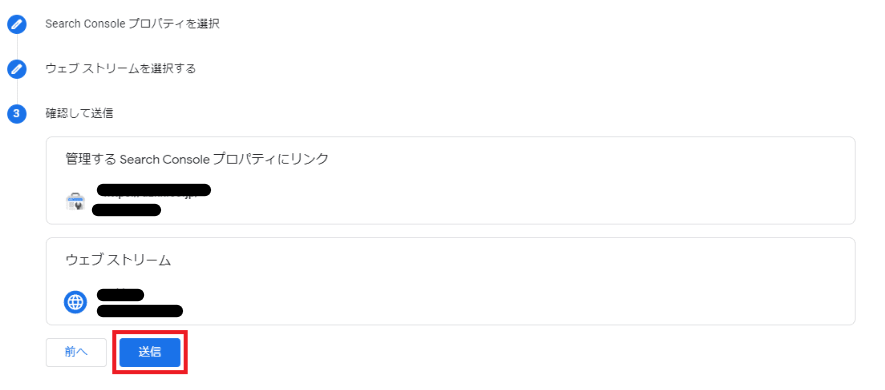This screenshot has width=885, height=390.
Task: Click the connector line above the step 3 circle
Action: 17,91
